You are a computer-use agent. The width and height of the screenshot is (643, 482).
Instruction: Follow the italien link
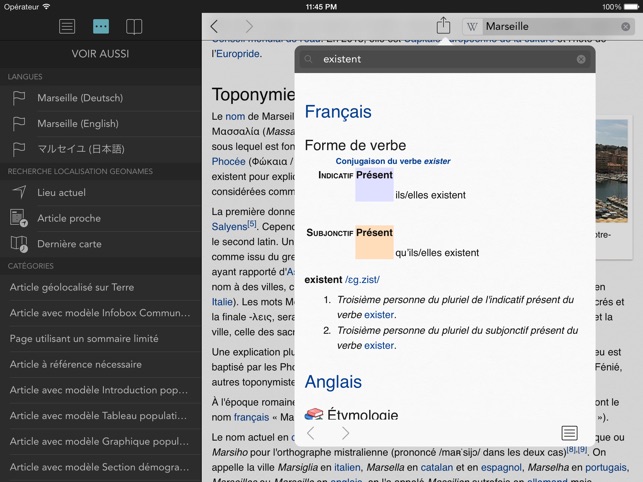click(x=347, y=467)
